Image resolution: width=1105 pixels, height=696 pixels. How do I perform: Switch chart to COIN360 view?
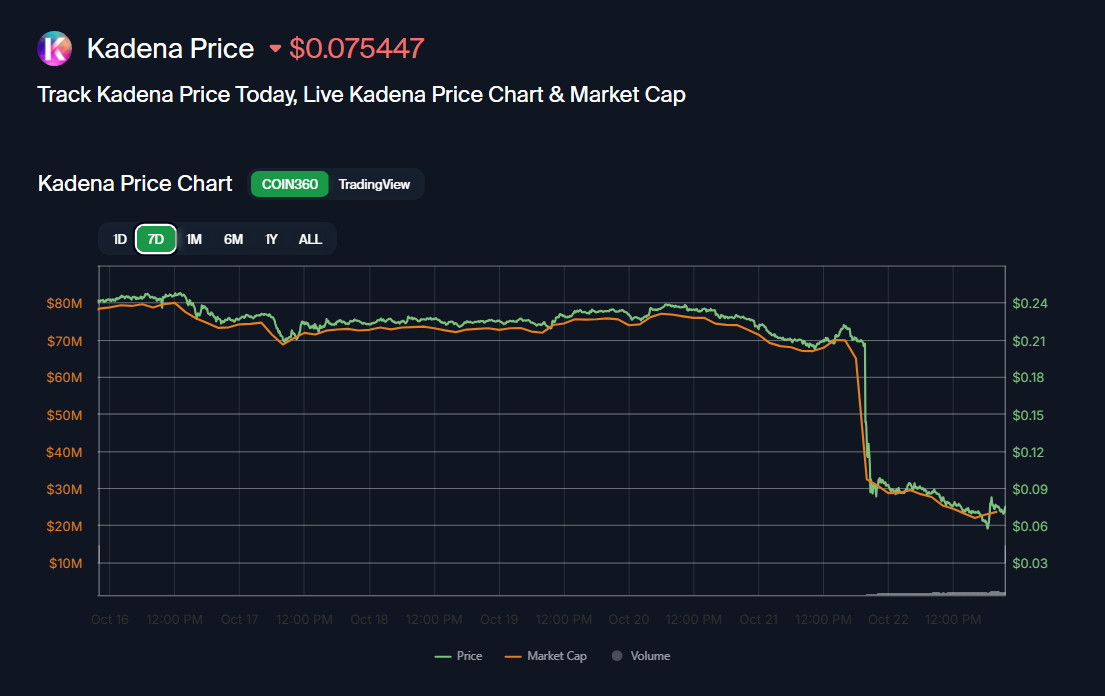(289, 184)
